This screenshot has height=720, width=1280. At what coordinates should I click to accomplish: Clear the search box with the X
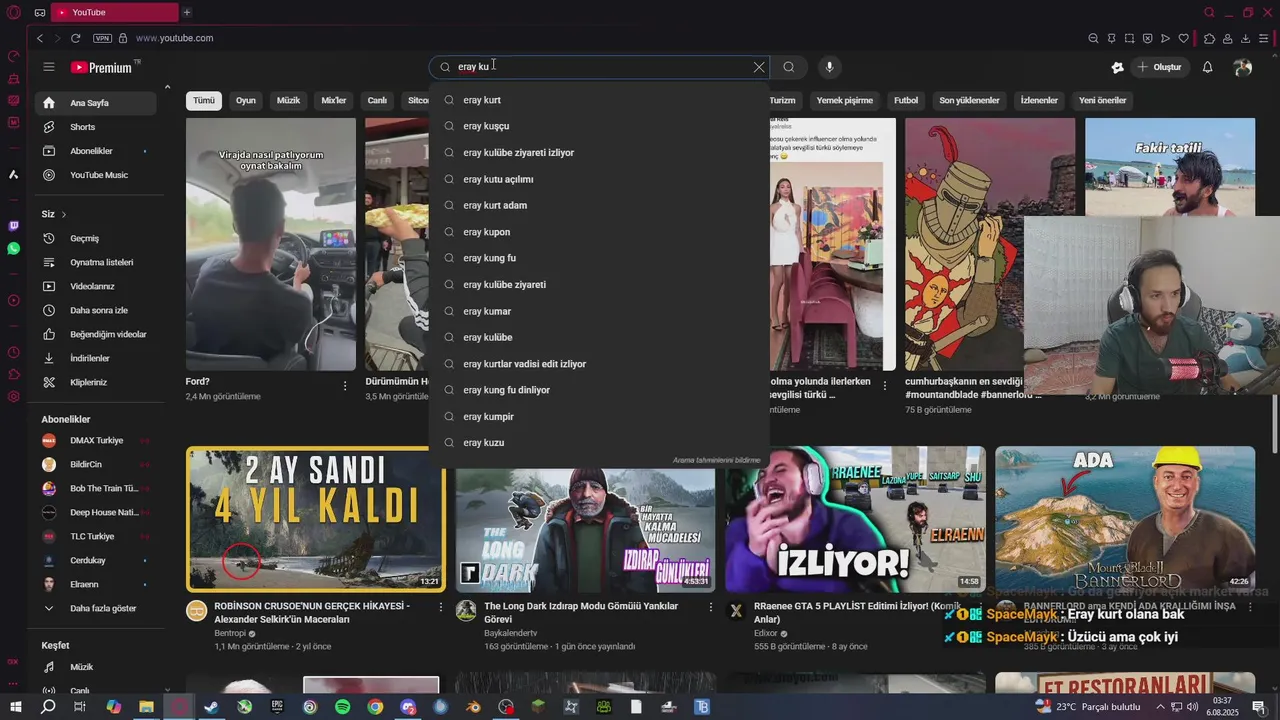click(x=759, y=67)
